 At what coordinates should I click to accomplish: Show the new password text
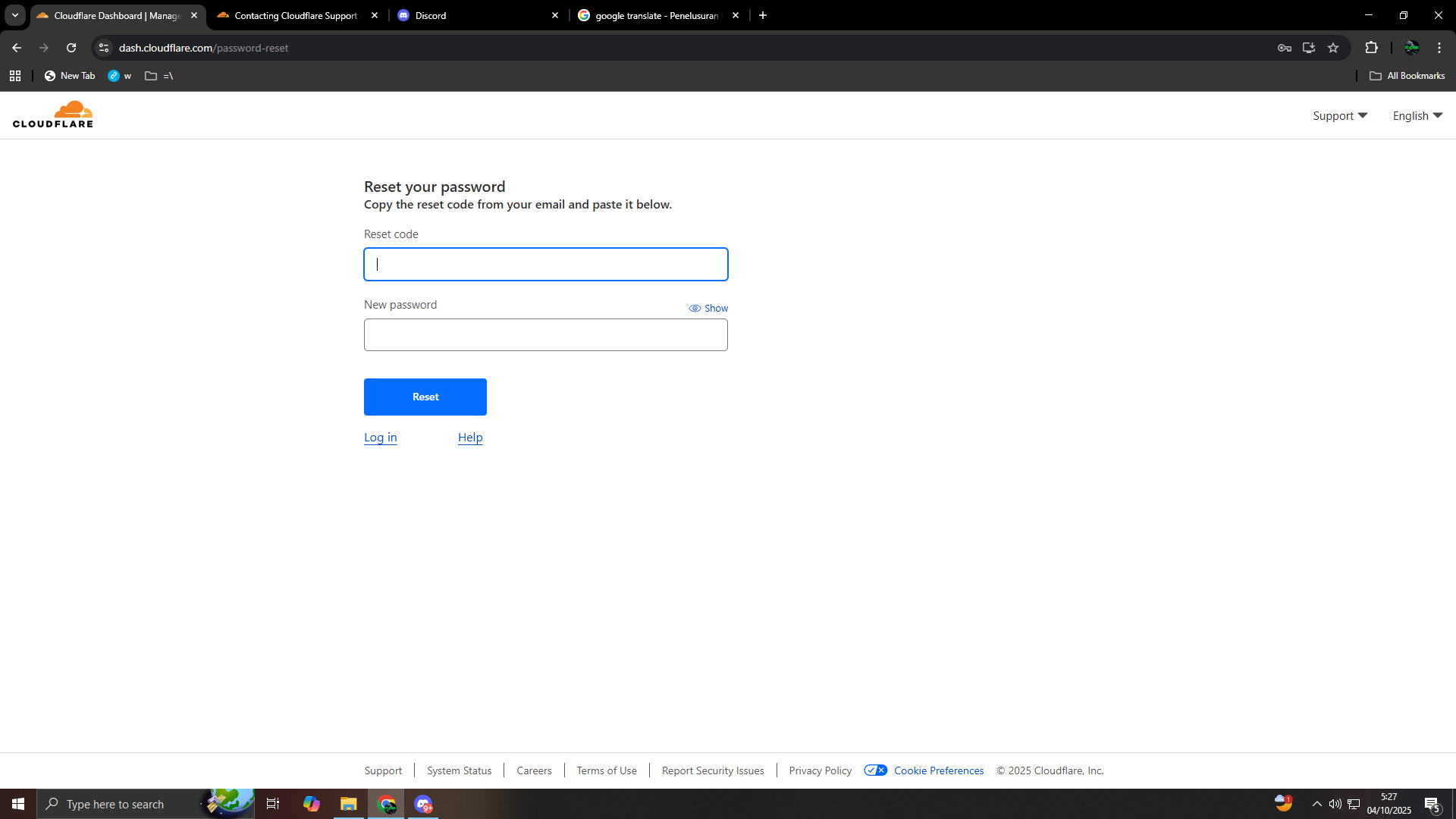coord(708,308)
